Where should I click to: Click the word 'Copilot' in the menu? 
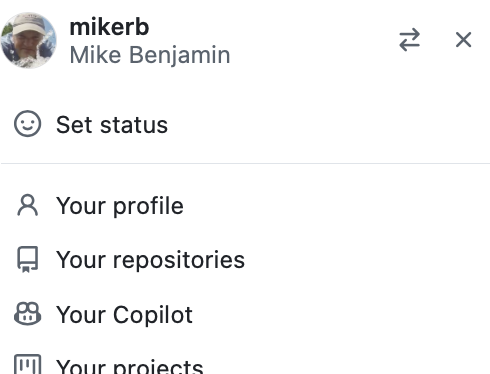click(153, 315)
